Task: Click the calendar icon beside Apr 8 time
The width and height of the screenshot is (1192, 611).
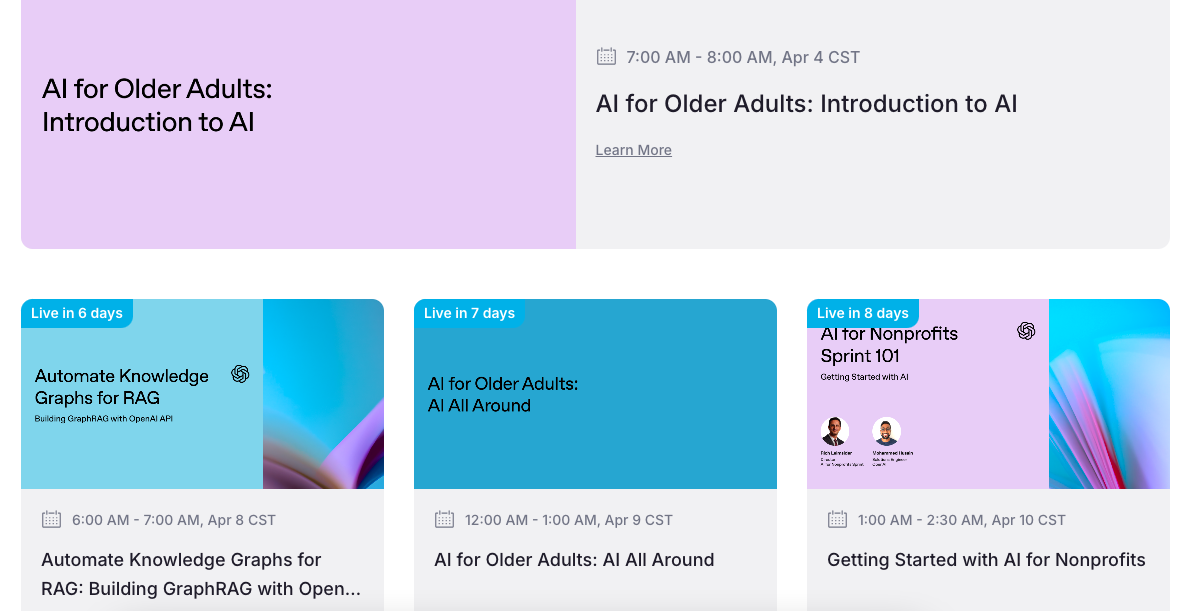Action: click(51, 520)
